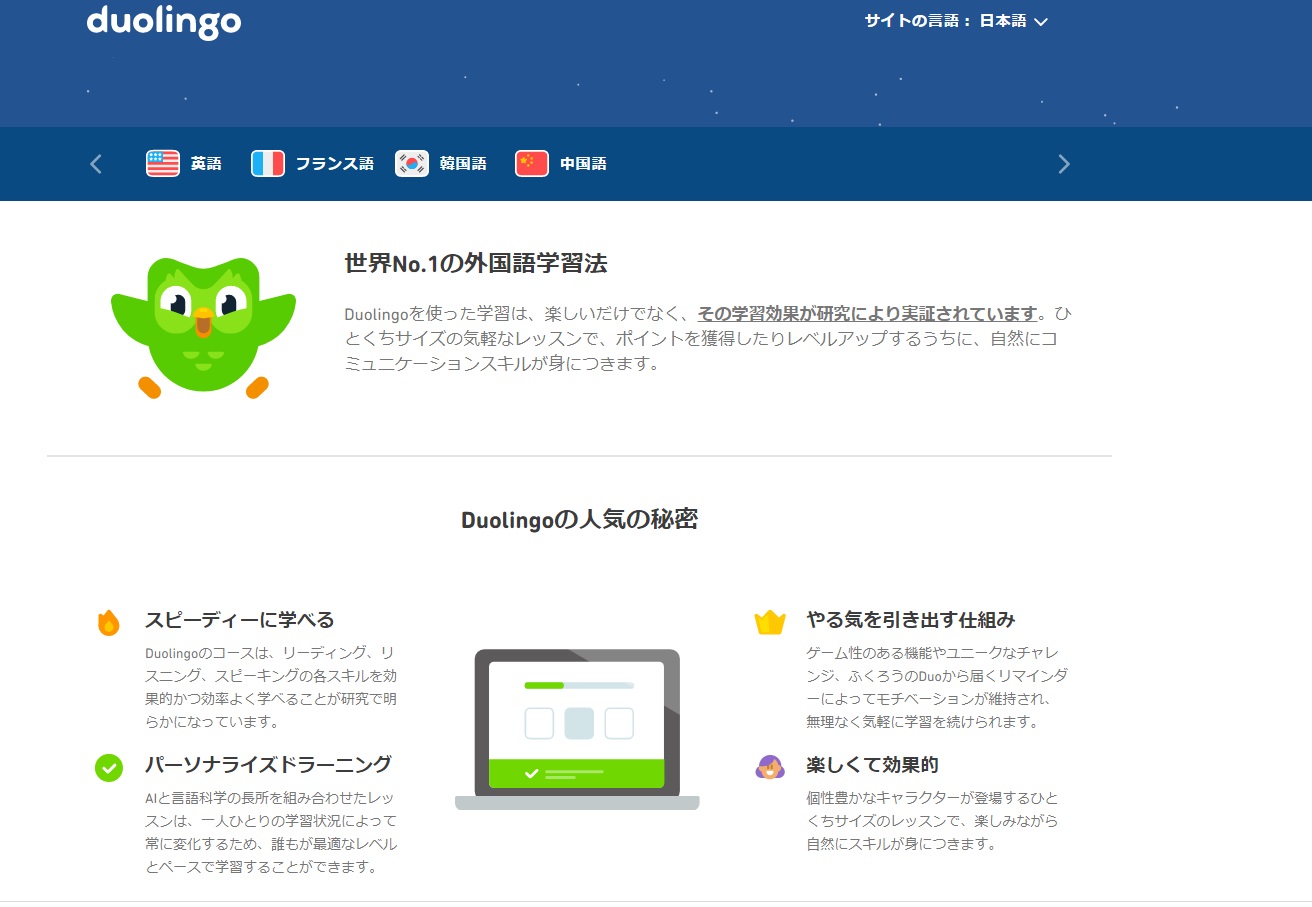Click the green Duo owl mascot
The width and height of the screenshot is (1312, 907).
[x=204, y=327]
